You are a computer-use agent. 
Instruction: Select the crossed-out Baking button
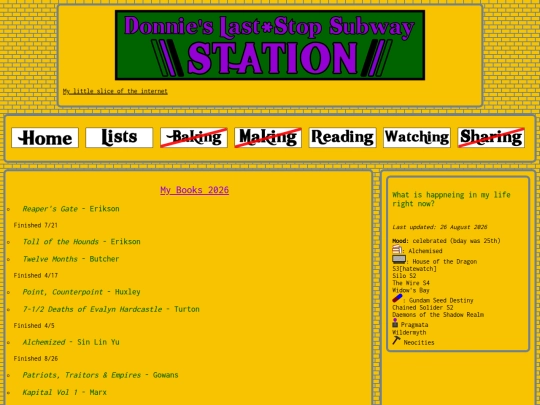point(194,138)
